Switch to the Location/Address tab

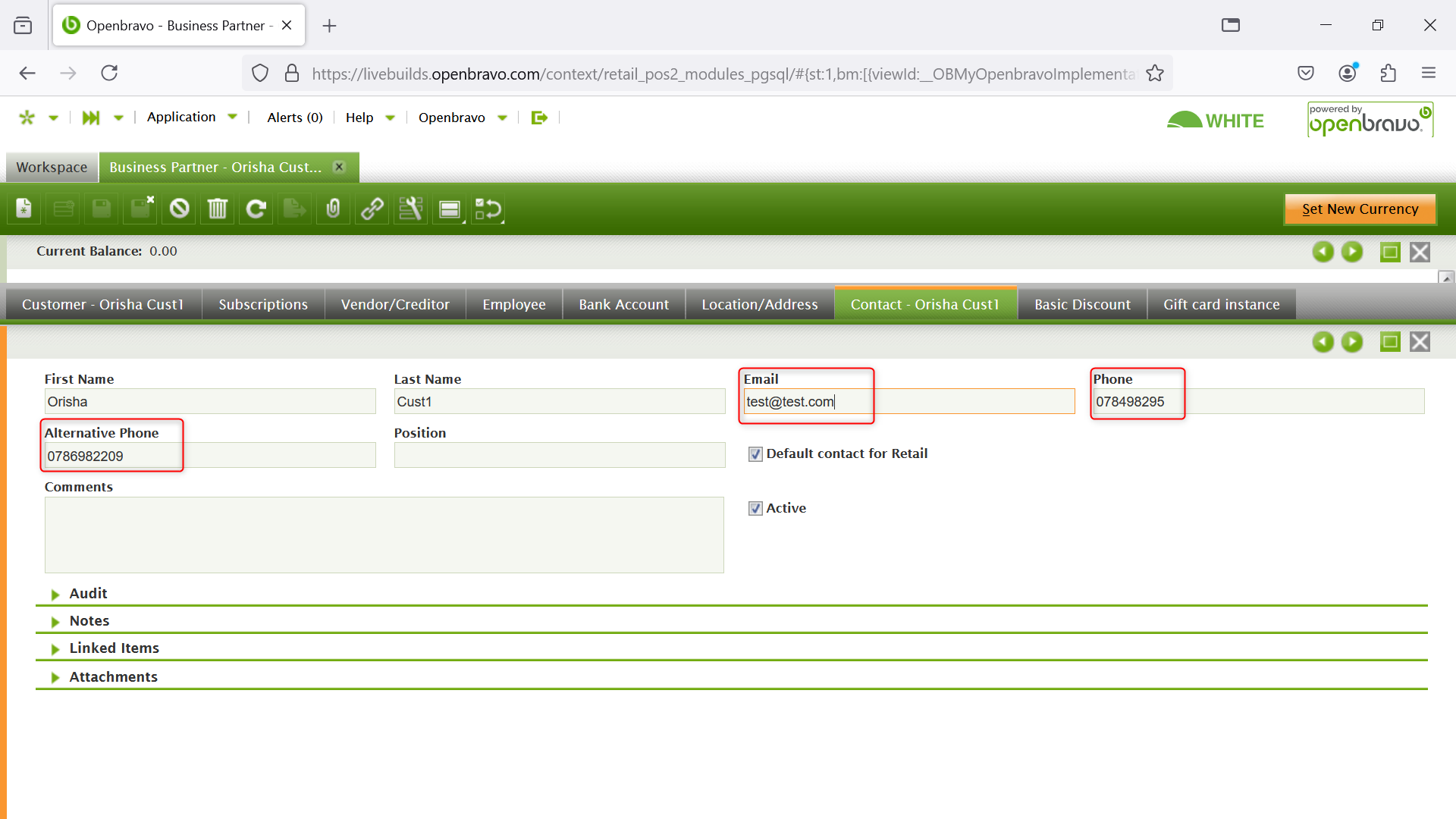759,305
